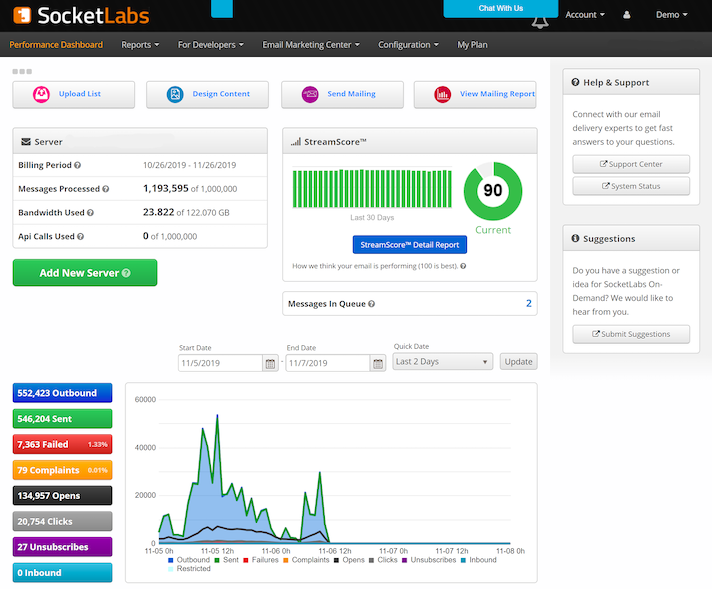The height and width of the screenshot is (589, 712).
Task: Open the Account dropdown menu
Action: click(x=585, y=15)
